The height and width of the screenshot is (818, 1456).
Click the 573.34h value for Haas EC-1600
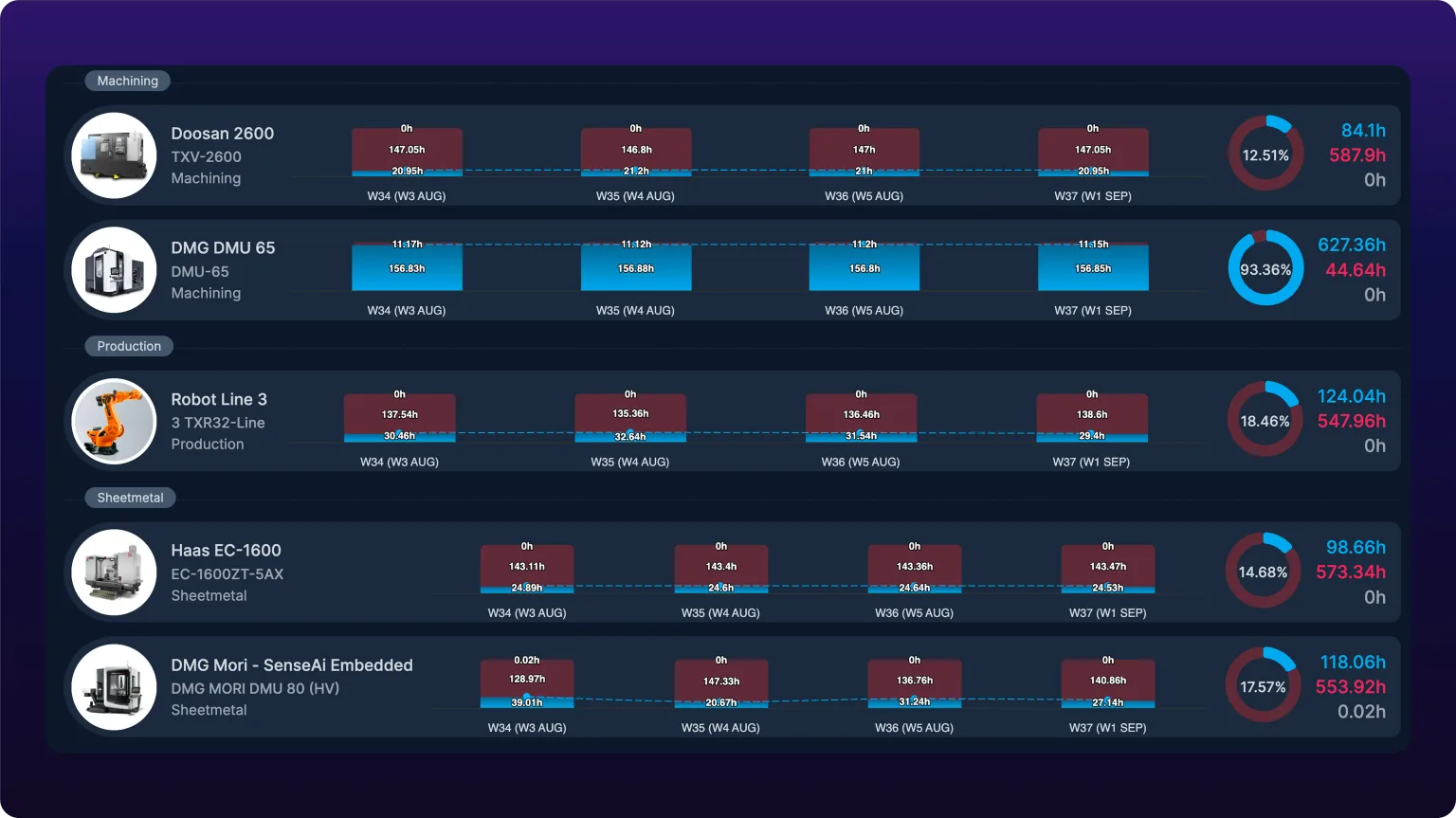tap(1351, 573)
